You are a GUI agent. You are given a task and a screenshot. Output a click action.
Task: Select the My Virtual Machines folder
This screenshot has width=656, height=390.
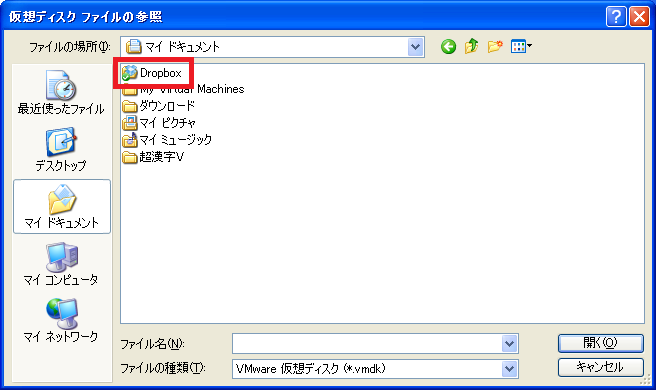[x=183, y=89]
